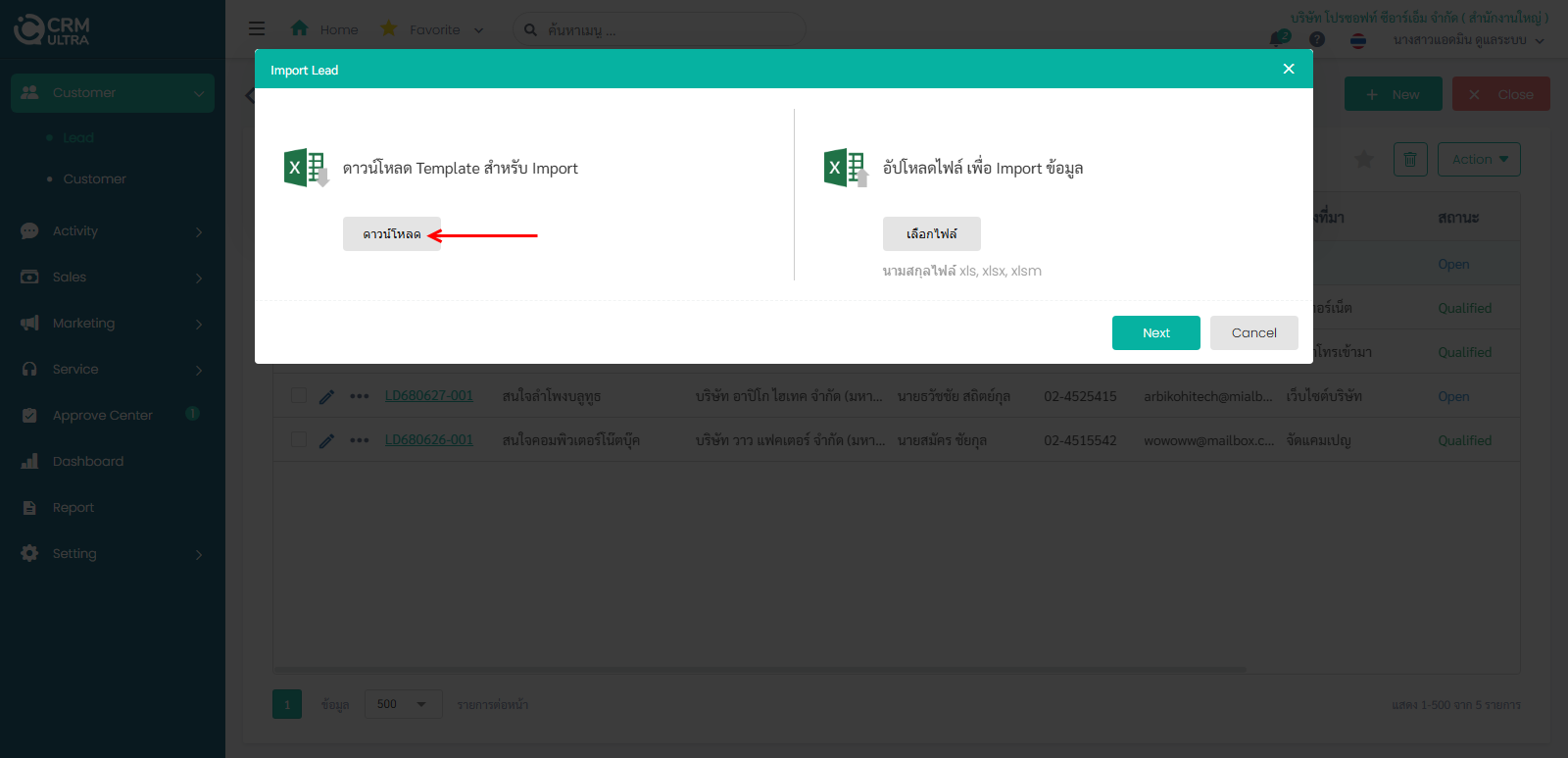Viewport: 1568px width, 758px height.
Task: Click the pencil edit icon for LD680627-001
Action: point(327,396)
